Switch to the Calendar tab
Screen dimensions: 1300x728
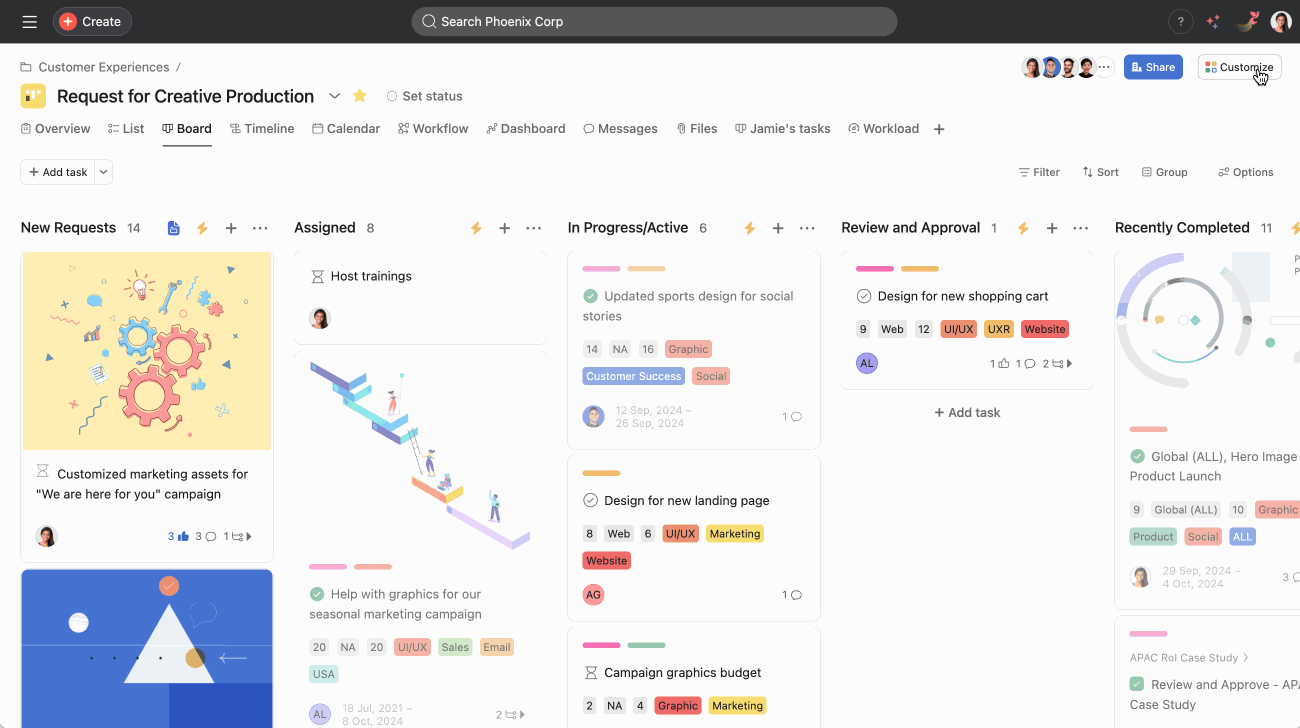point(346,128)
